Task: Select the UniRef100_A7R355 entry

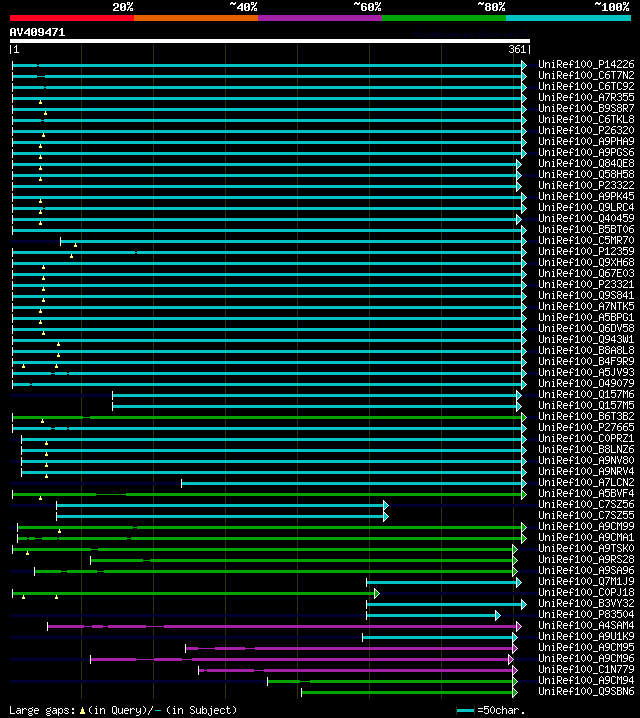Action: click(x=586, y=97)
